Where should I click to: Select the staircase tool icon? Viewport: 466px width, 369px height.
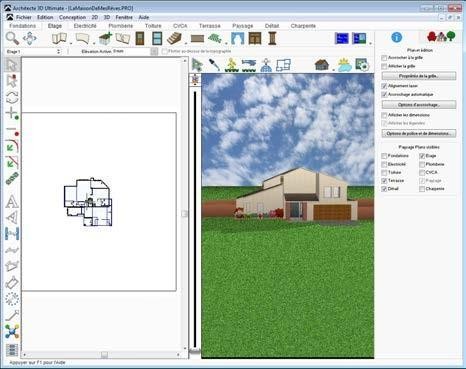174,38
